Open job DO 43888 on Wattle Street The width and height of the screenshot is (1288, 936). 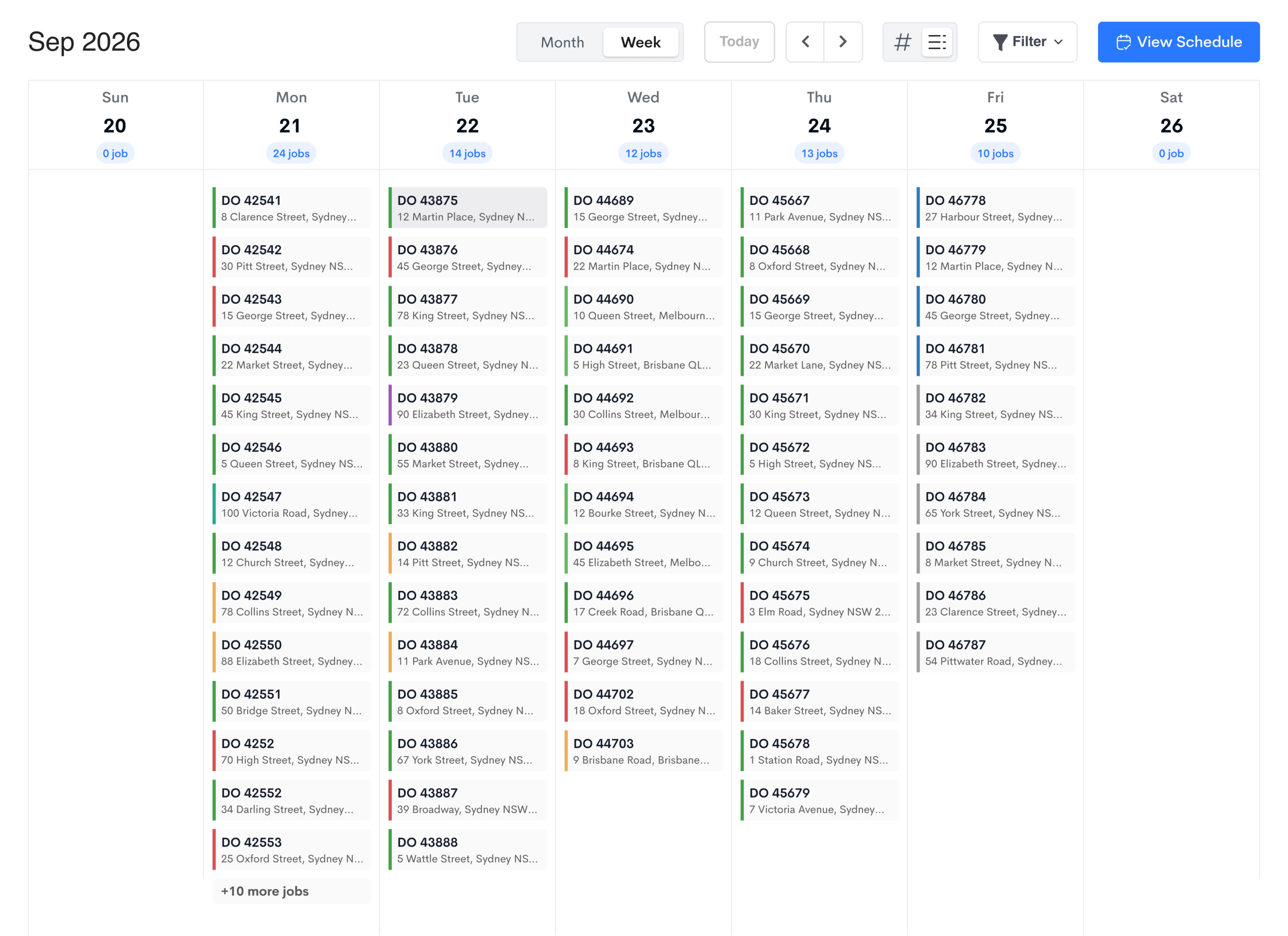click(x=467, y=849)
